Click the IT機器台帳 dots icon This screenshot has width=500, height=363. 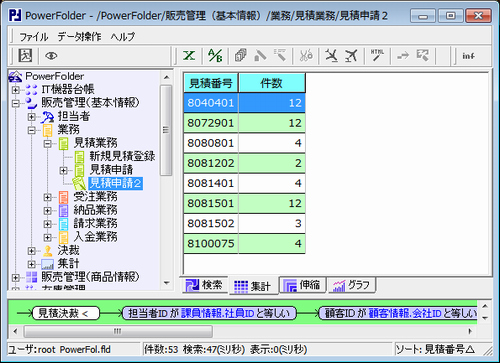coord(31,90)
